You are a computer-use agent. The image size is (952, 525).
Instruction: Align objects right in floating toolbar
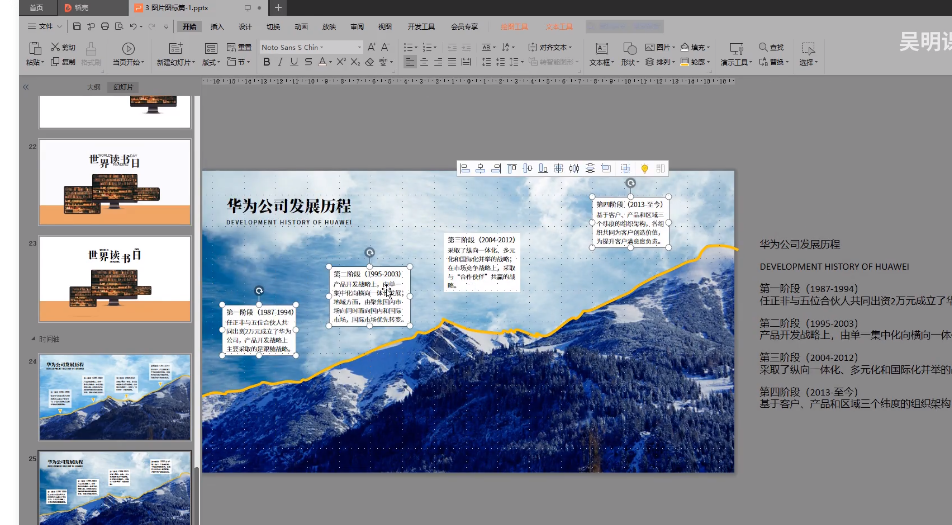click(x=496, y=168)
